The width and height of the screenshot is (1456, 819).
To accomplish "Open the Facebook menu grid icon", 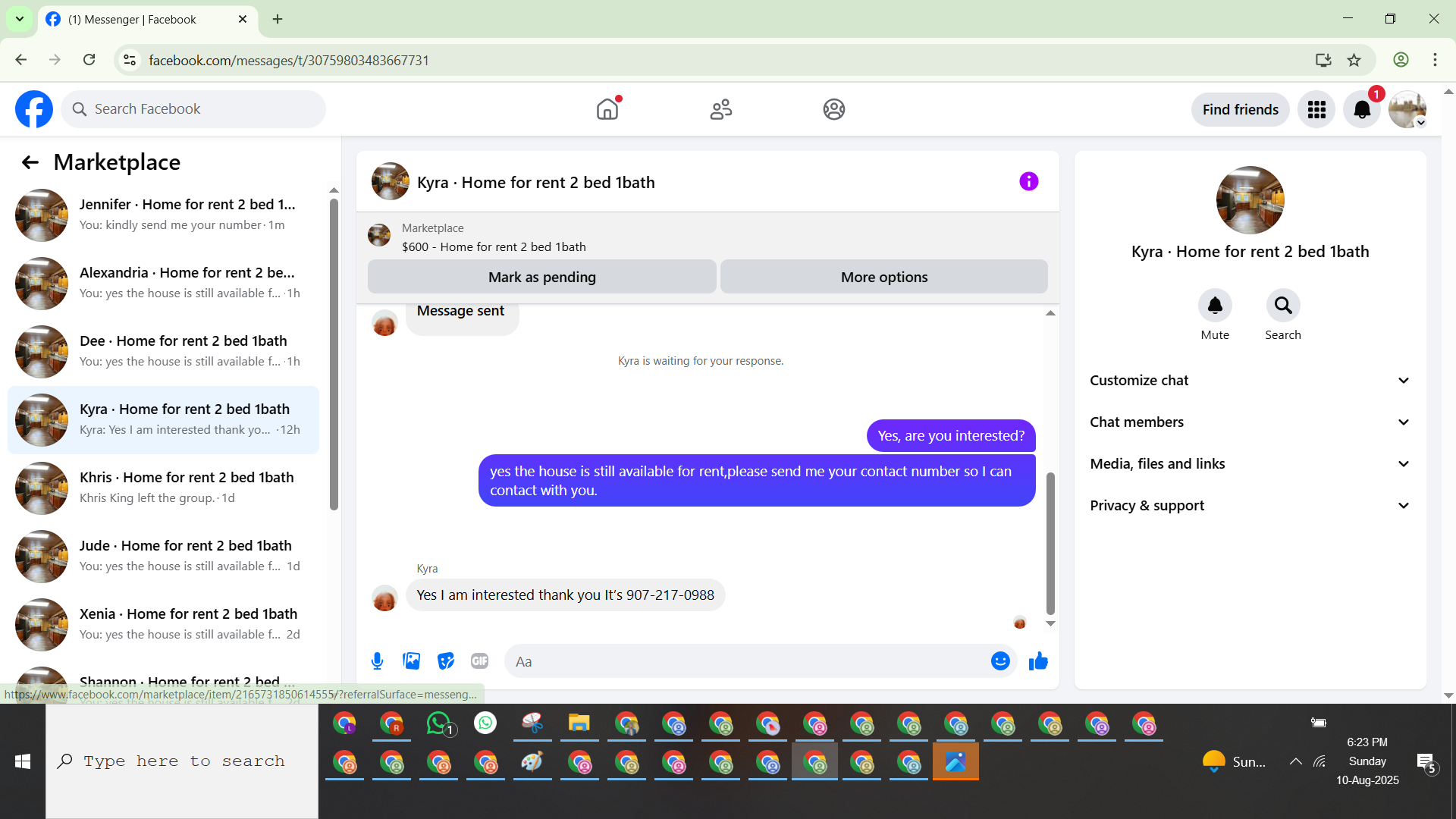I will pos(1316,110).
